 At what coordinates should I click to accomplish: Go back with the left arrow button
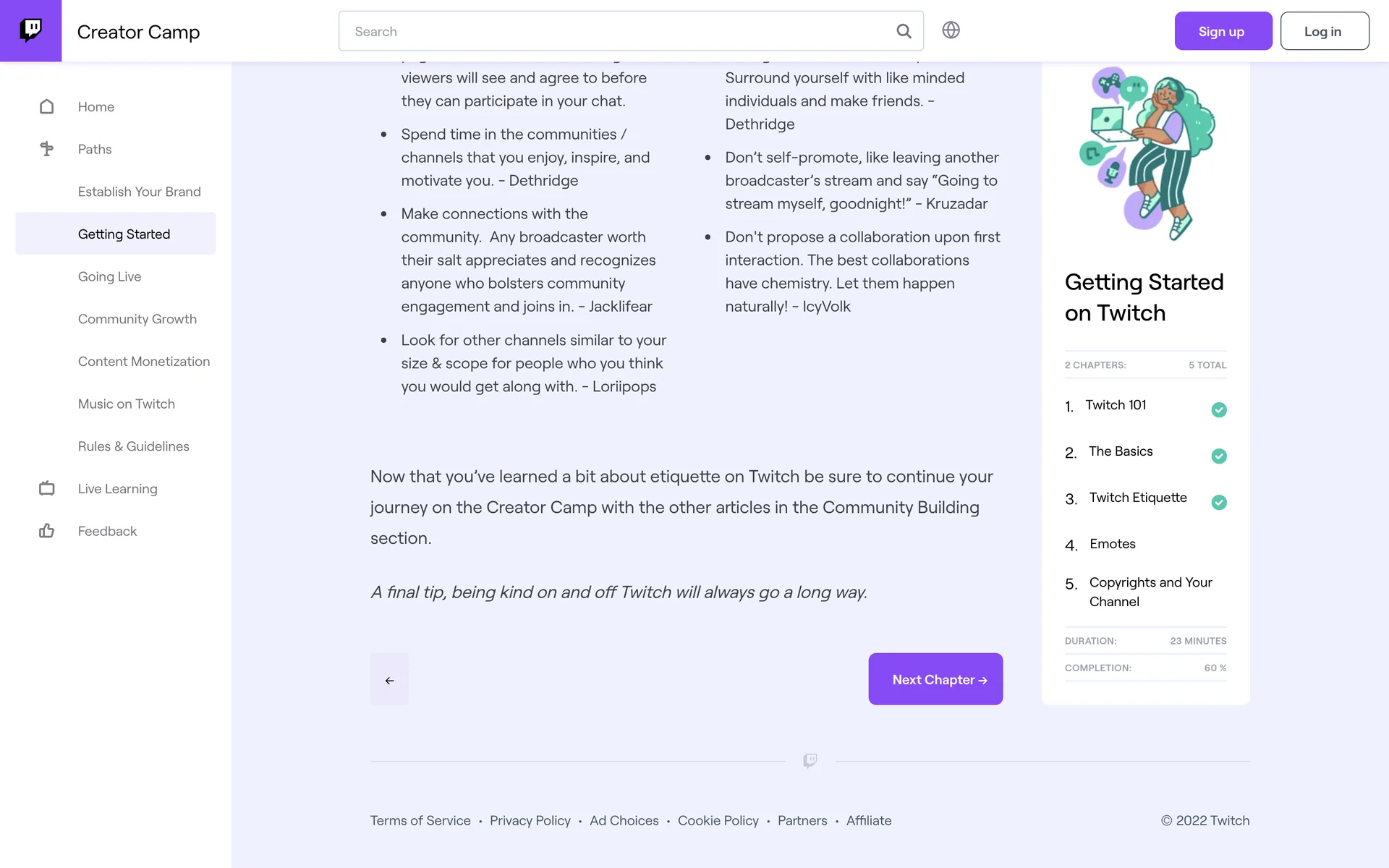pos(389,679)
